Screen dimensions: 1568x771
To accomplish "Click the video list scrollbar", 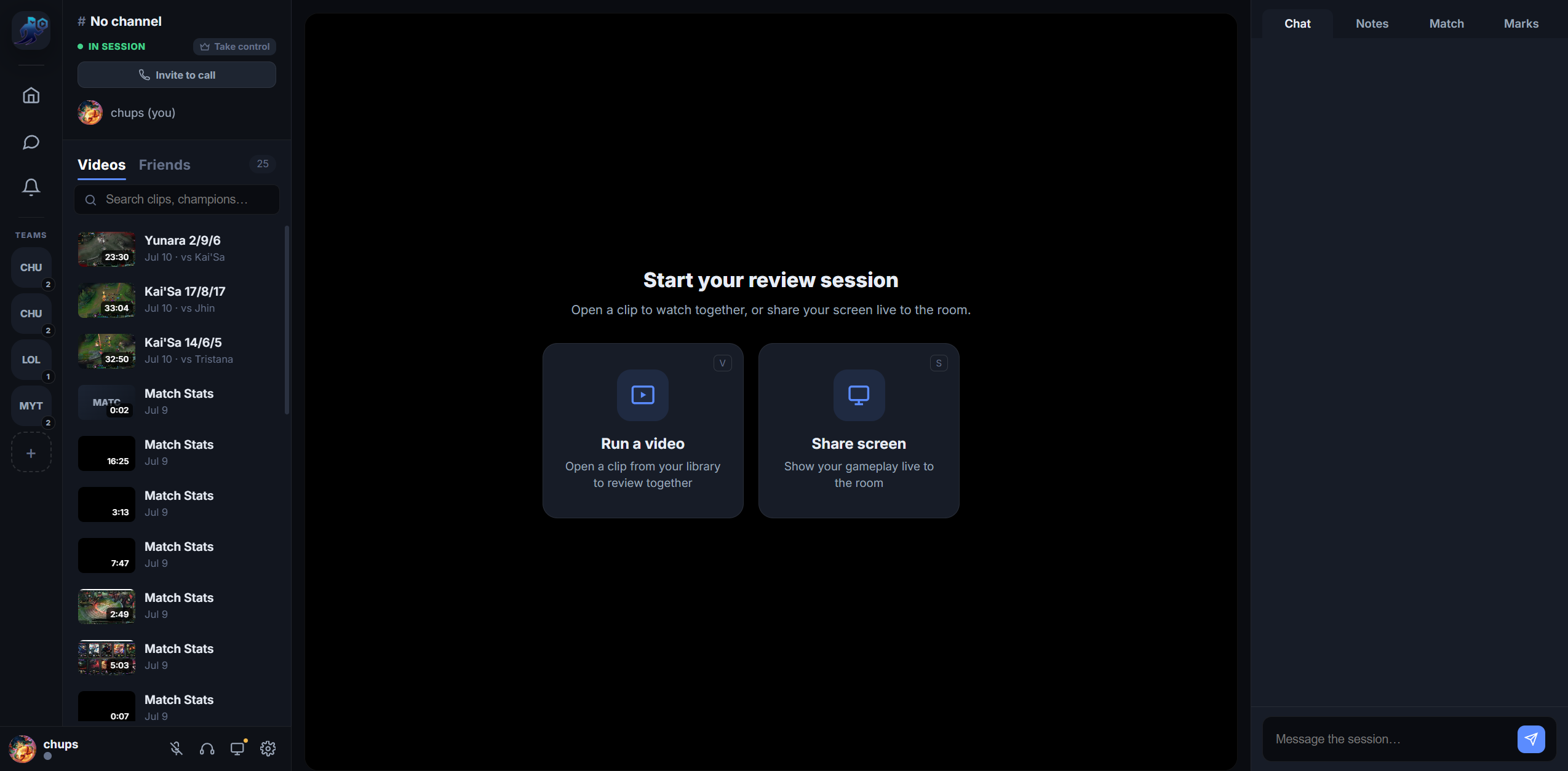I will pos(287,320).
